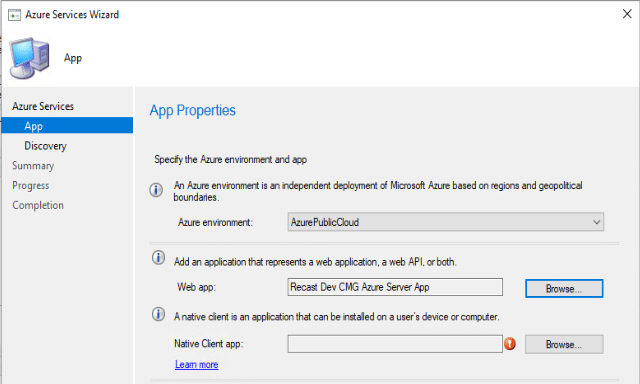
Task: Click the Web app text field
Action: [x=395, y=287]
